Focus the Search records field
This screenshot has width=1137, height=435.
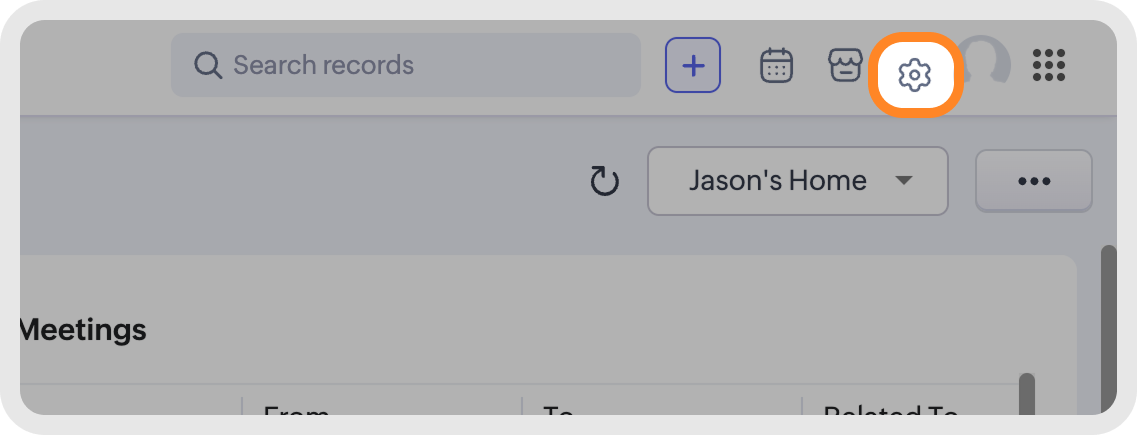click(x=420, y=66)
